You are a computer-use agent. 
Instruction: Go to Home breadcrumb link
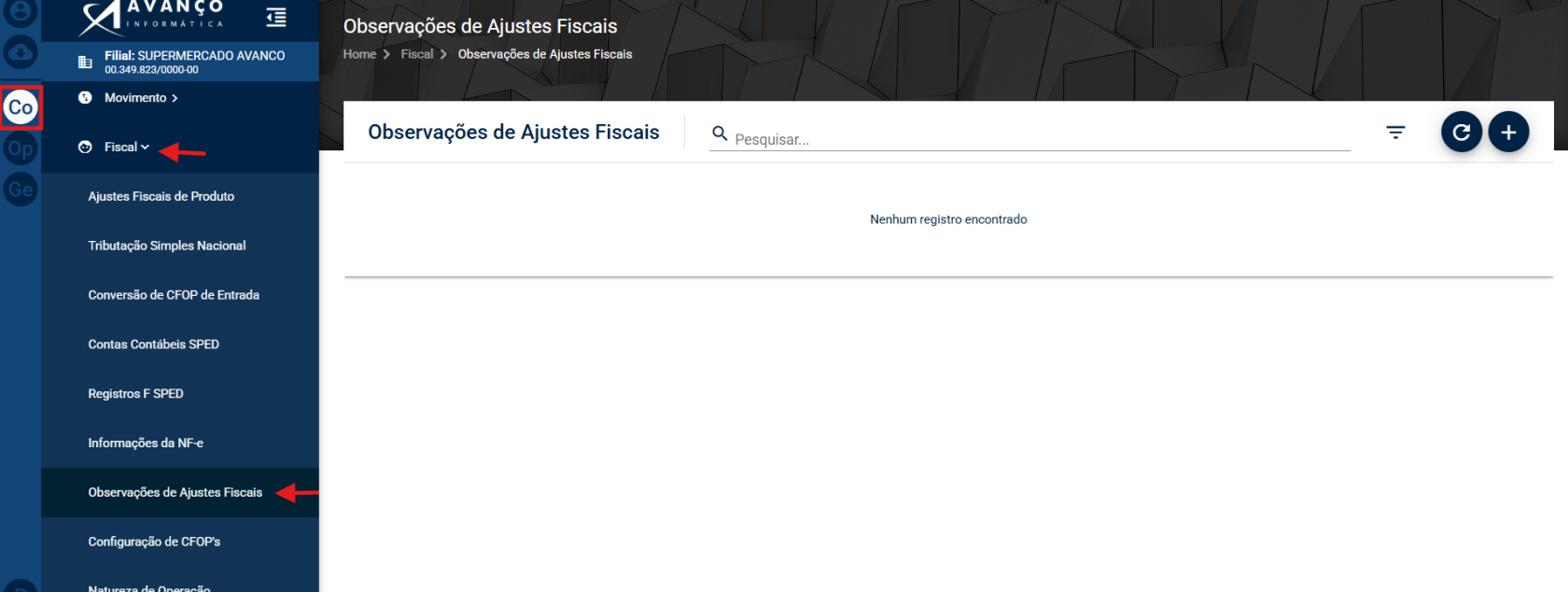click(359, 54)
